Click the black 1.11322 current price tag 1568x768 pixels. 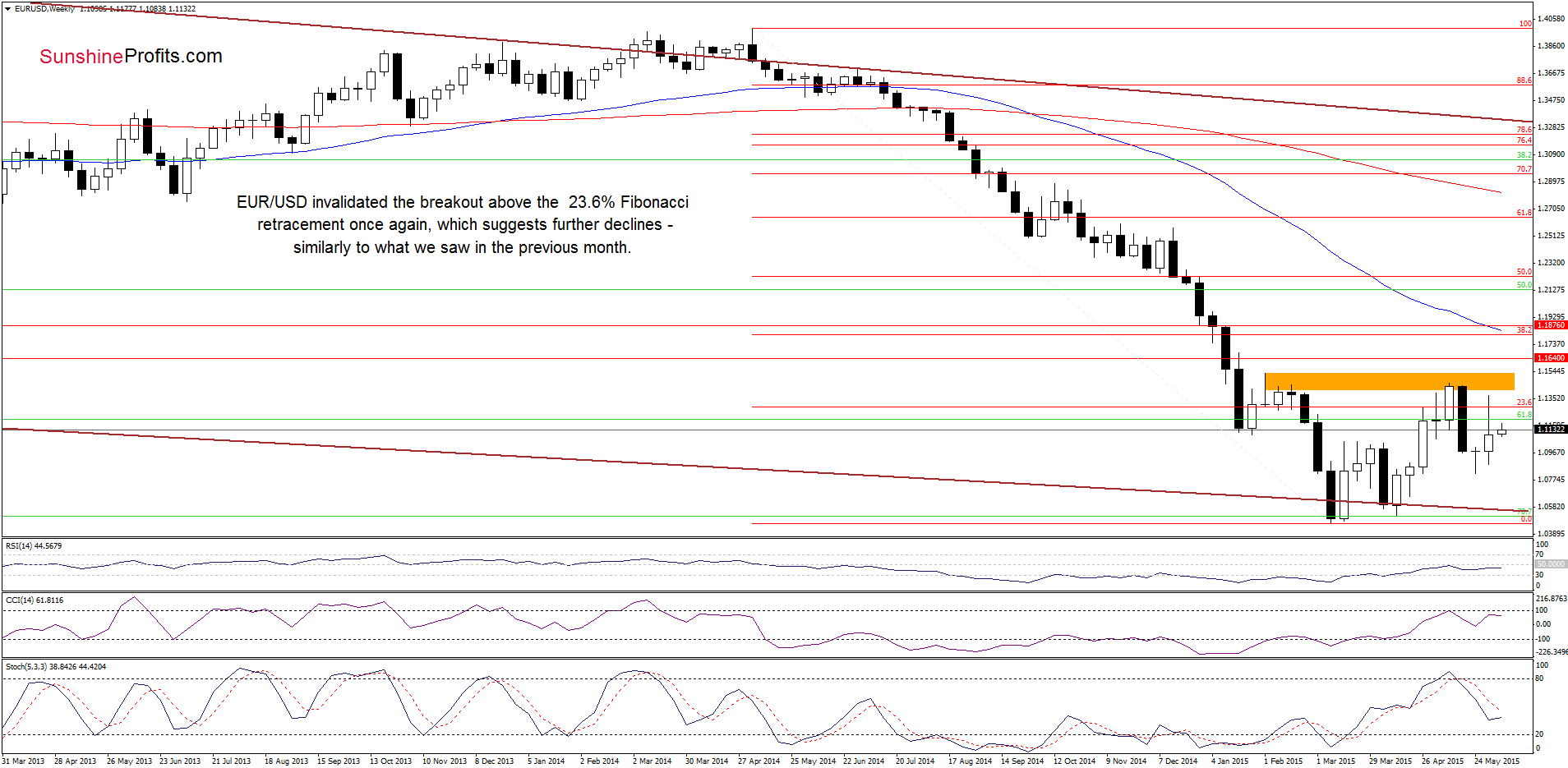[x=1551, y=429]
